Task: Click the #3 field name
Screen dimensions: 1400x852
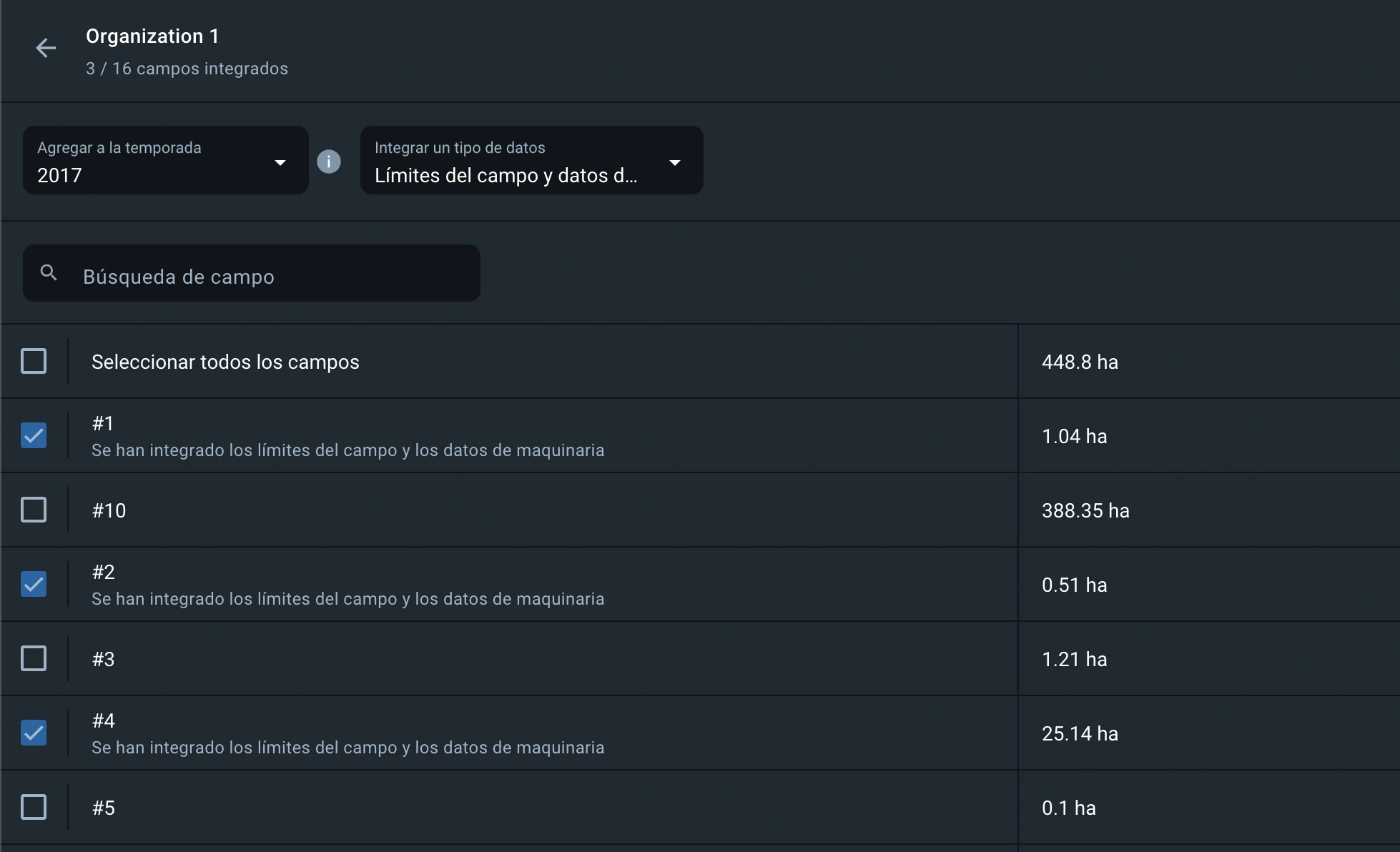Action: click(x=103, y=659)
